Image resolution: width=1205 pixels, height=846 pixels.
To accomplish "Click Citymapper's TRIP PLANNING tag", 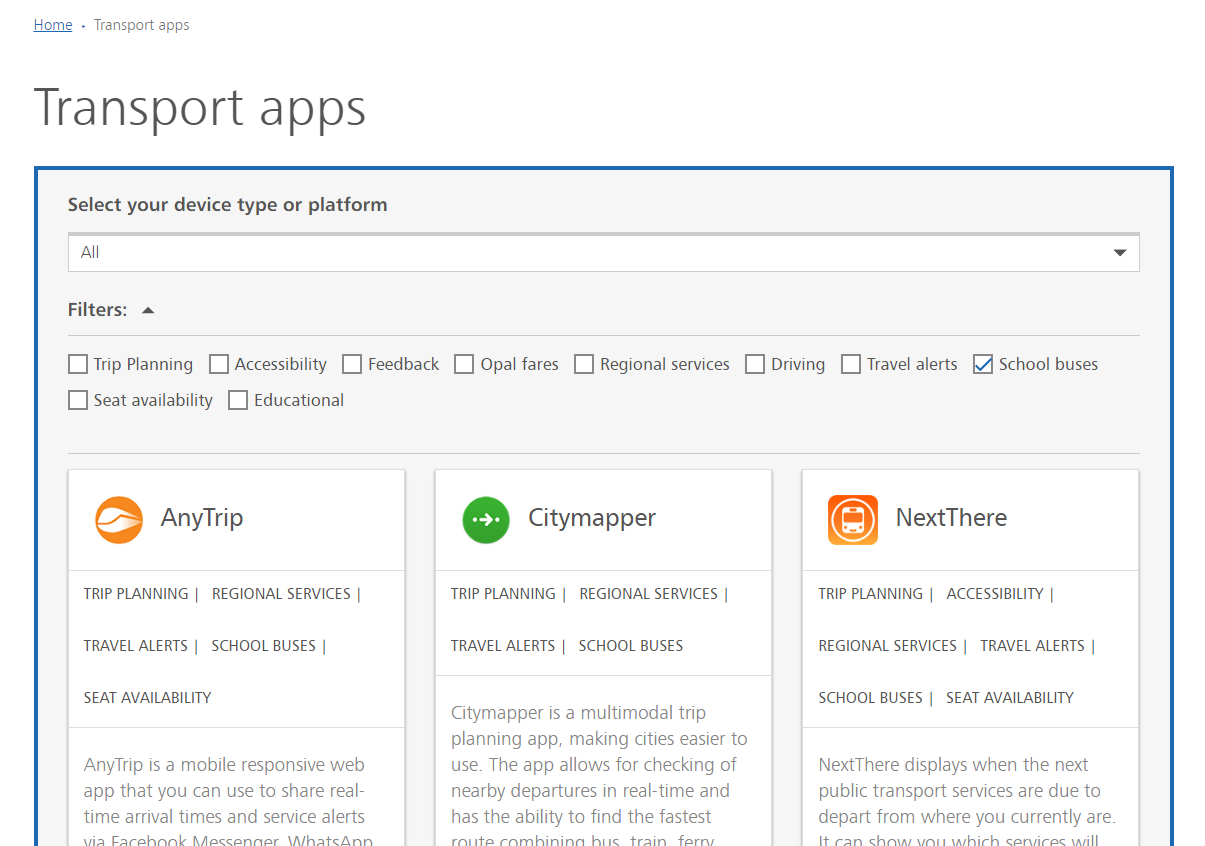I will click(x=503, y=594).
